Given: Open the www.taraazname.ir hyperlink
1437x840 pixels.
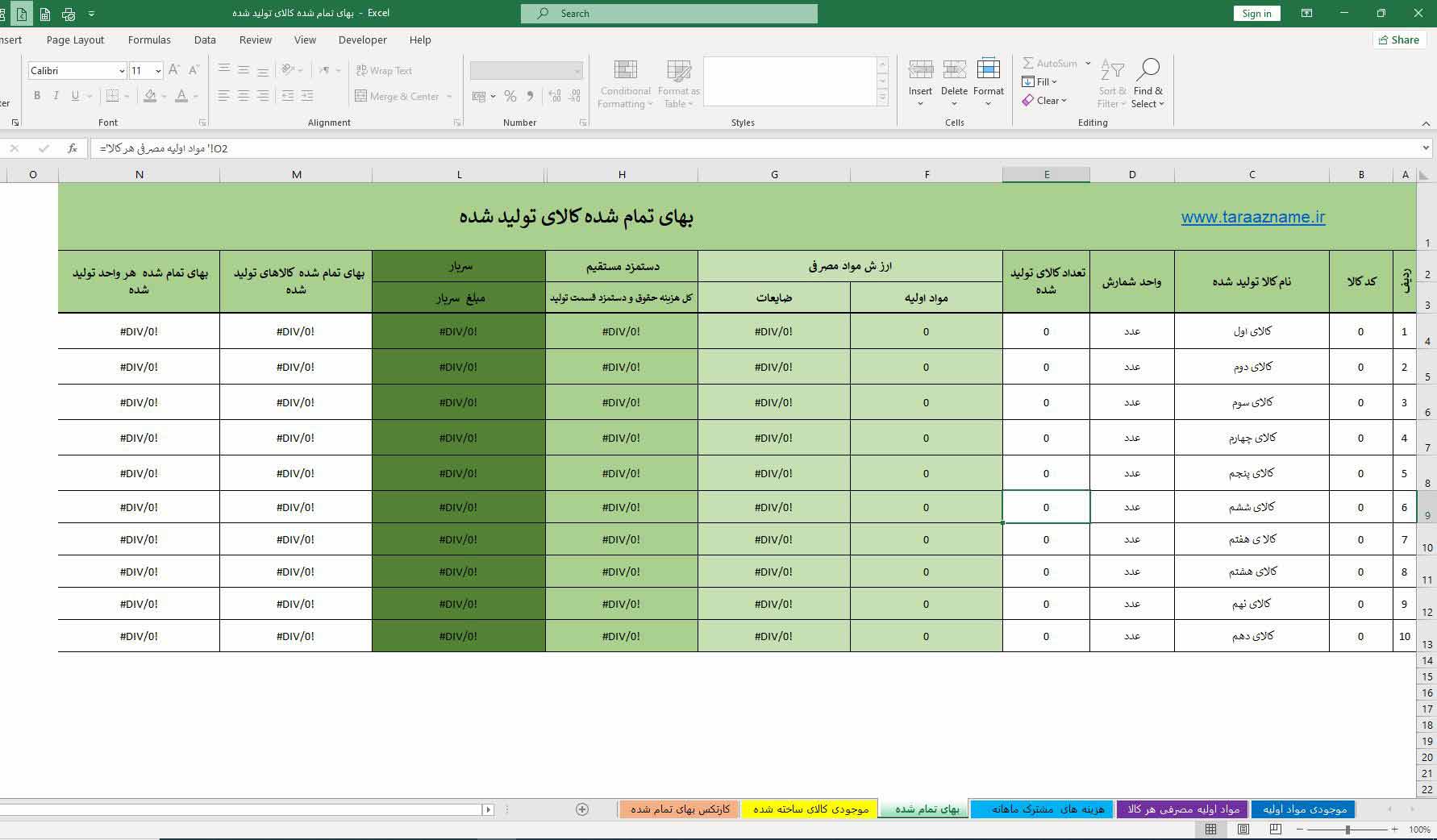Looking at the screenshot, I should (1252, 217).
